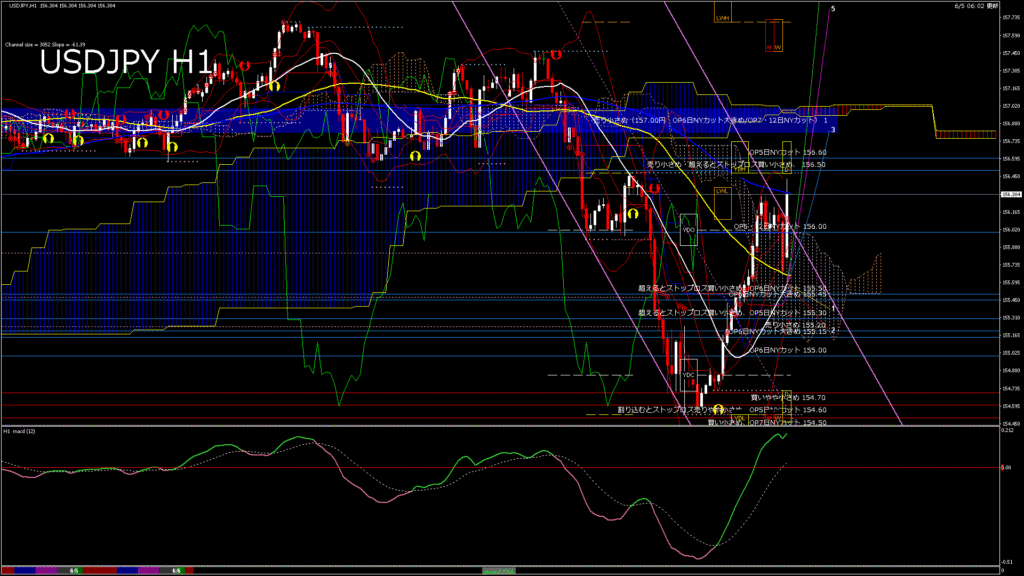Click the MACD zero level value on the right scale
The height and width of the screenshot is (576, 1024).
[x=1007, y=467]
